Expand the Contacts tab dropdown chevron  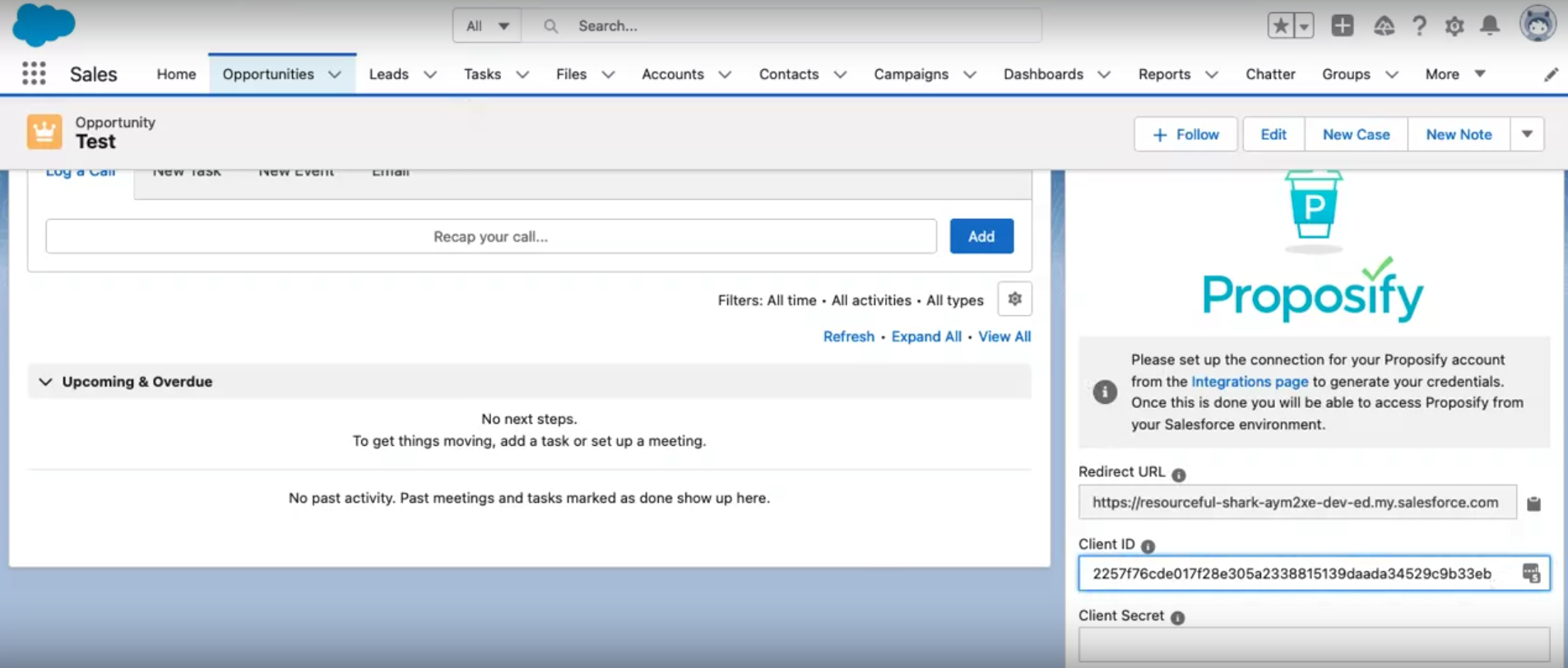coord(840,74)
